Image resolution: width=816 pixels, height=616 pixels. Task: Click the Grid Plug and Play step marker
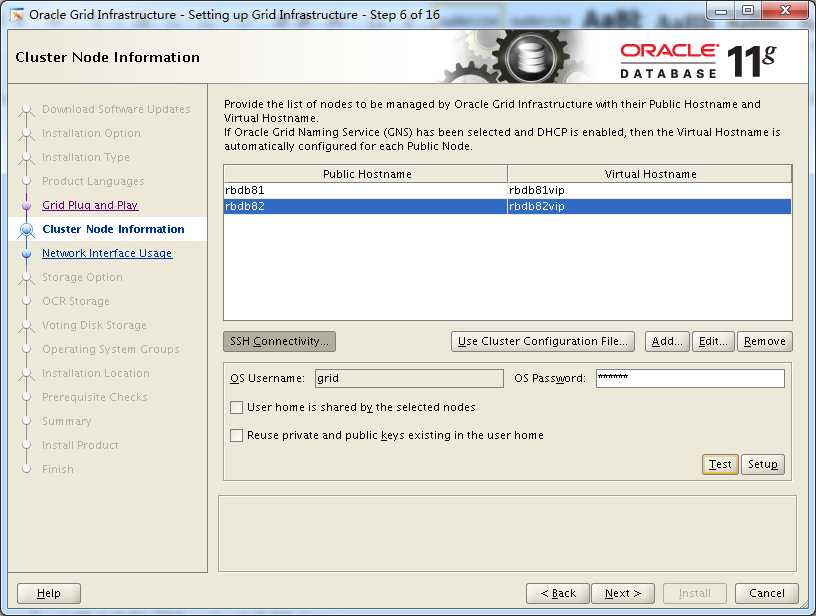click(x=27, y=206)
